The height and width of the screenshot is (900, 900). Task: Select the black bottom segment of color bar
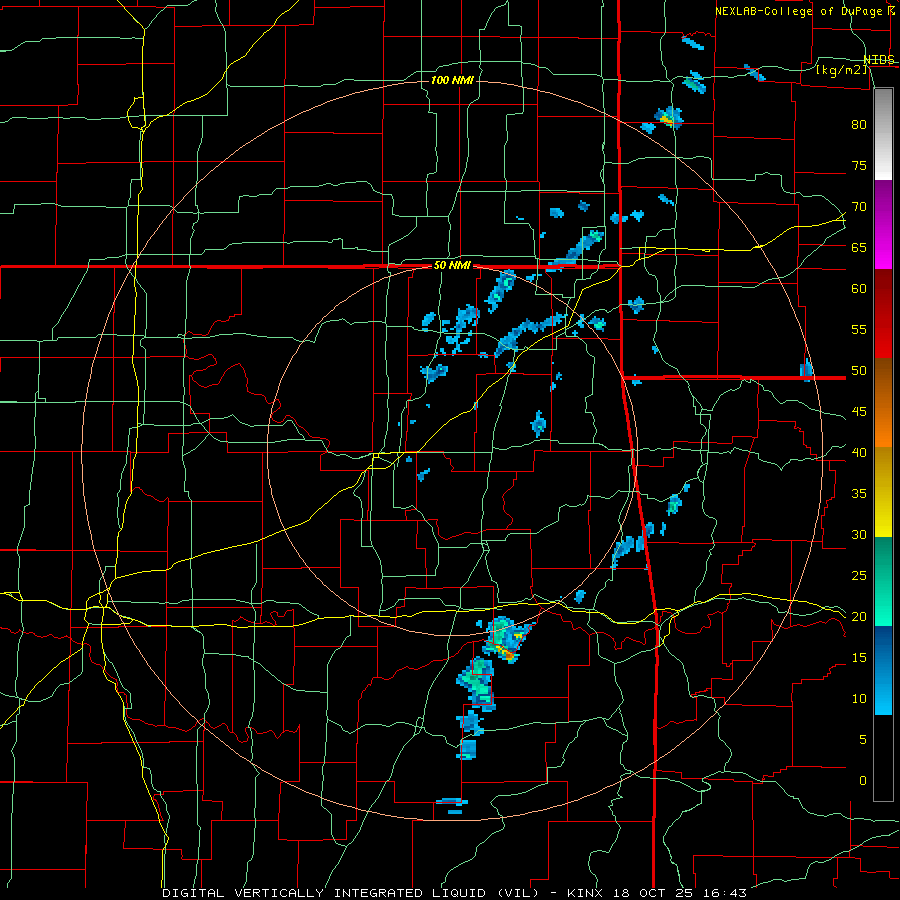coord(883,758)
